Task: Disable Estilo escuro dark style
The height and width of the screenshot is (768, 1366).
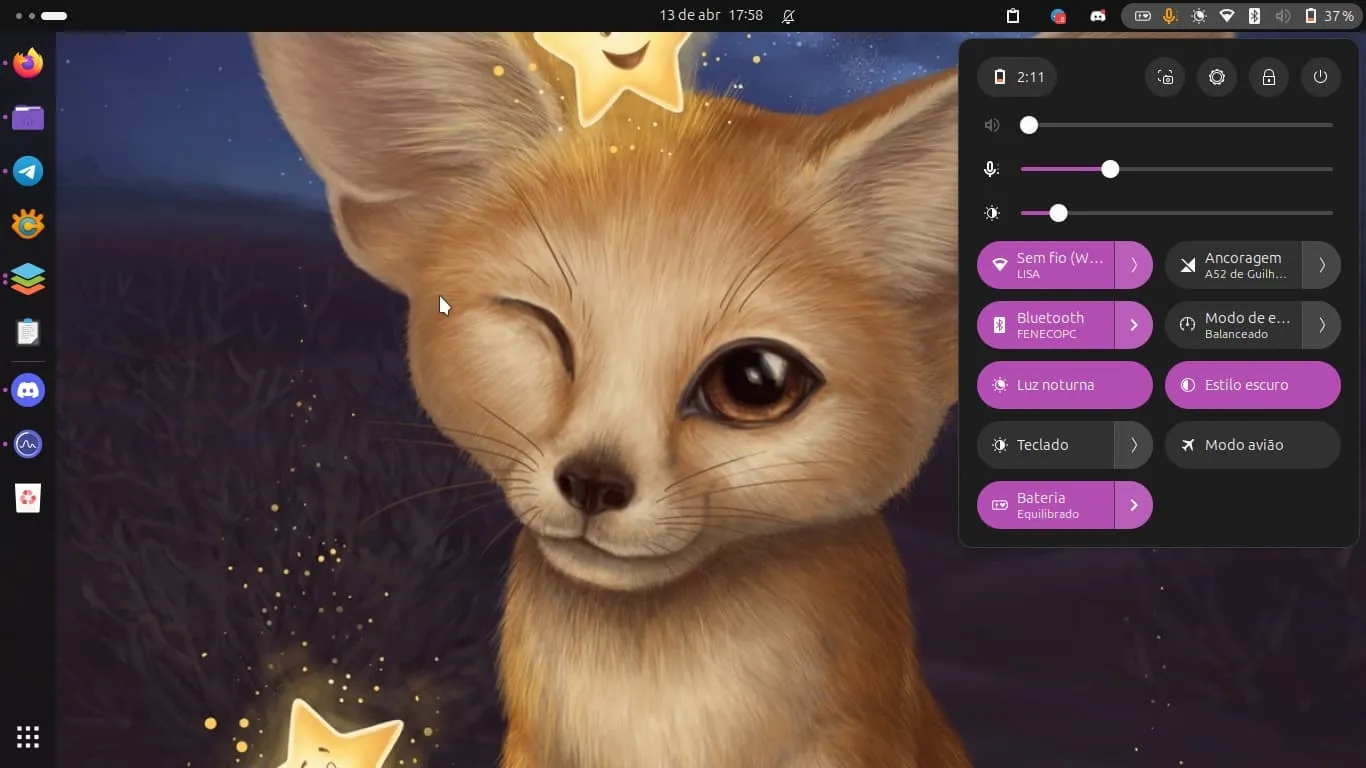Action: click(1253, 385)
